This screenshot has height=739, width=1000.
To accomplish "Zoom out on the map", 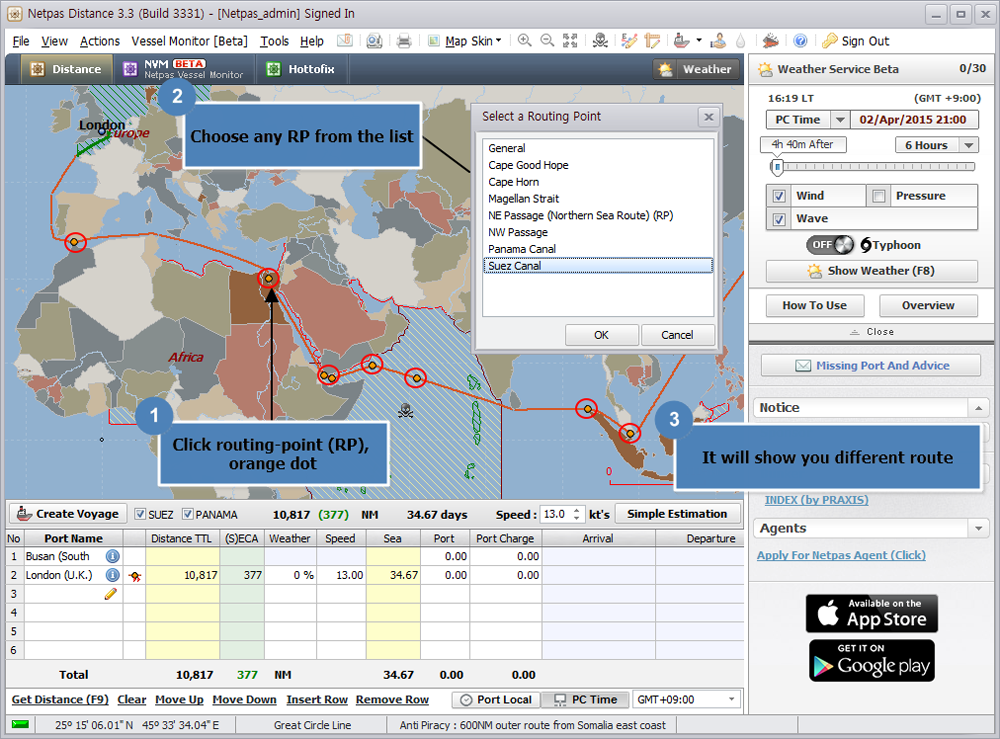I will pos(547,41).
